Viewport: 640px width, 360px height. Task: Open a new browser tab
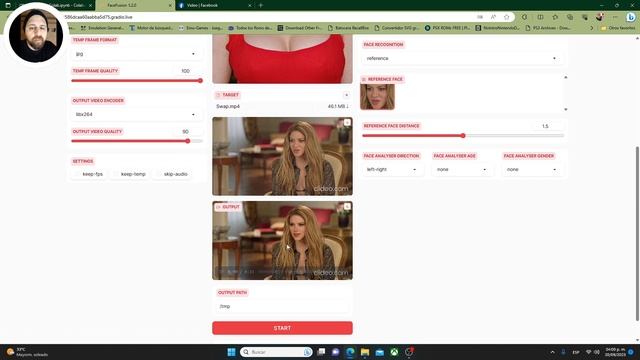click(x=261, y=5)
